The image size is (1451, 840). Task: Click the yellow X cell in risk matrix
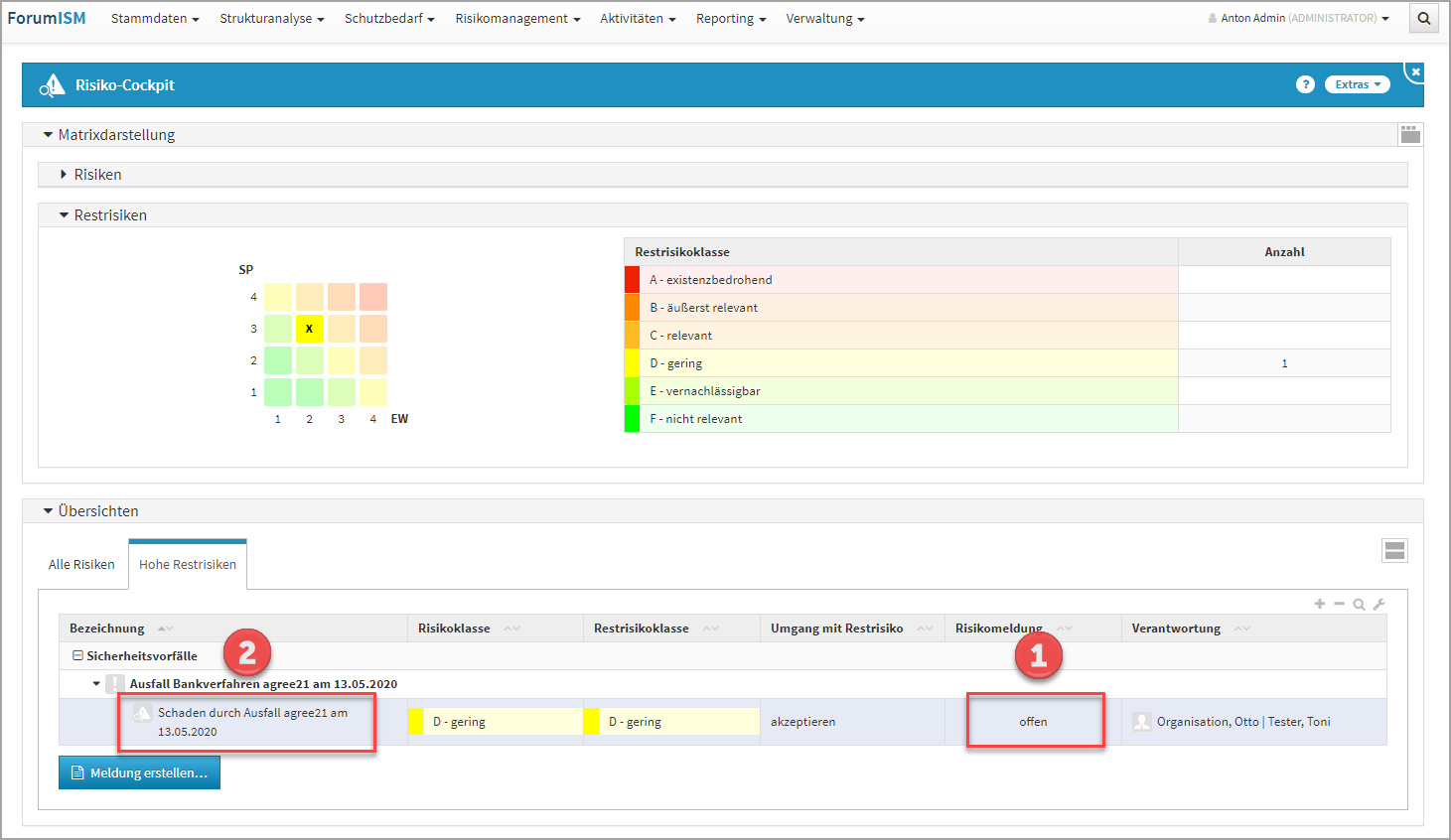pyautogui.click(x=309, y=329)
